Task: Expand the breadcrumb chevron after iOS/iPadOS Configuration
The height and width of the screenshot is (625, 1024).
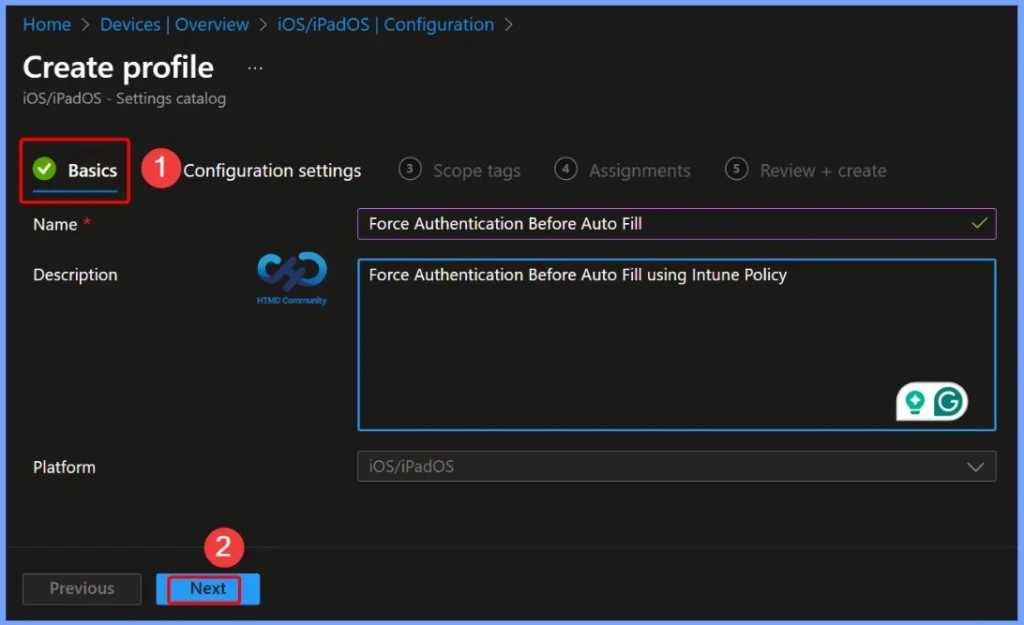Action: pyautogui.click(x=509, y=24)
